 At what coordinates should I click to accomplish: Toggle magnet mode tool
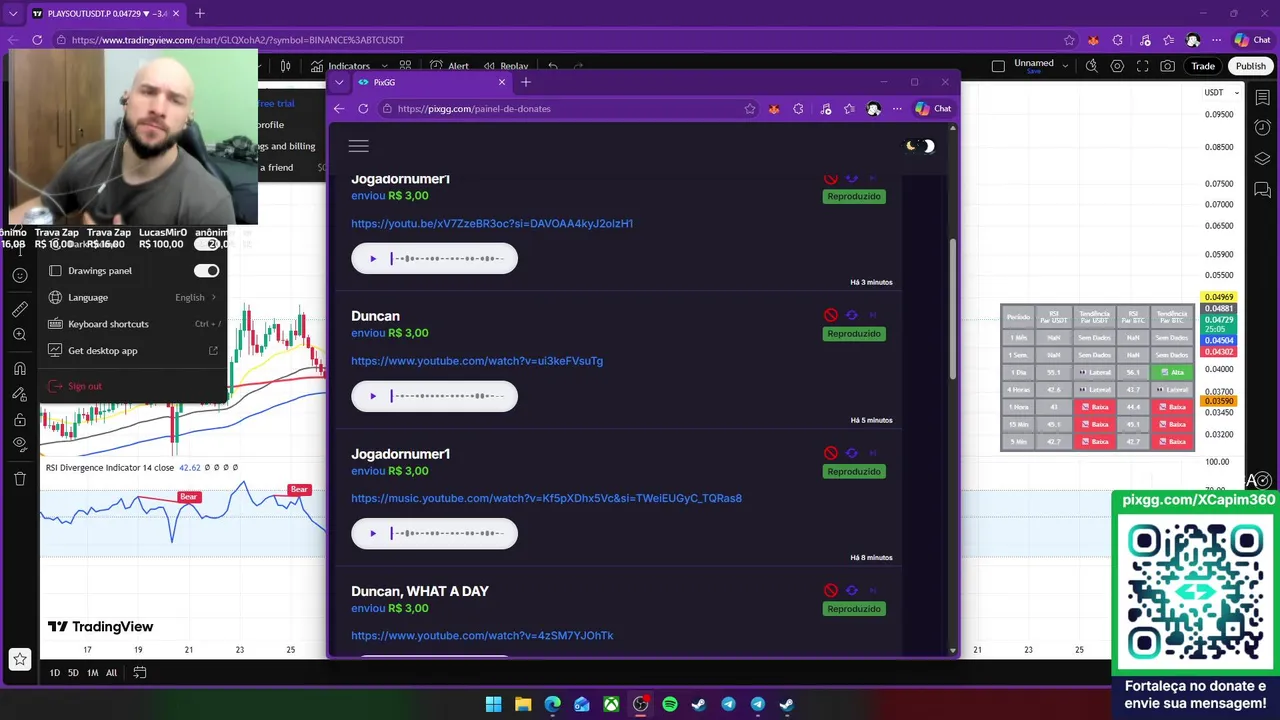(19, 369)
